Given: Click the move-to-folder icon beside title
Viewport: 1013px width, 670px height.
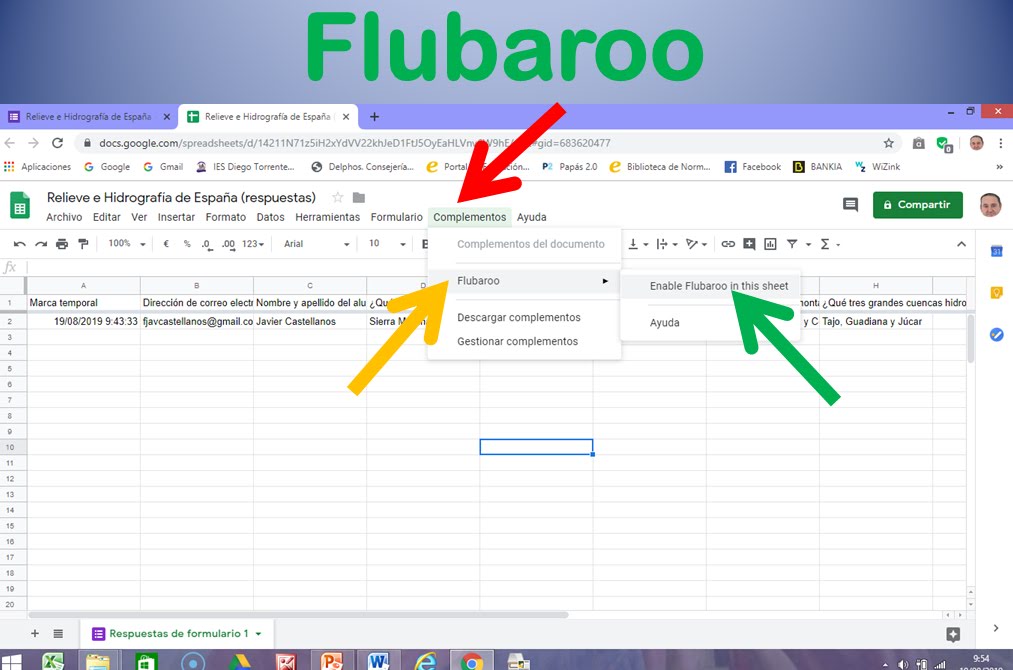Looking at the screenshot, I should pyautogui.click(x=359, y=198).
